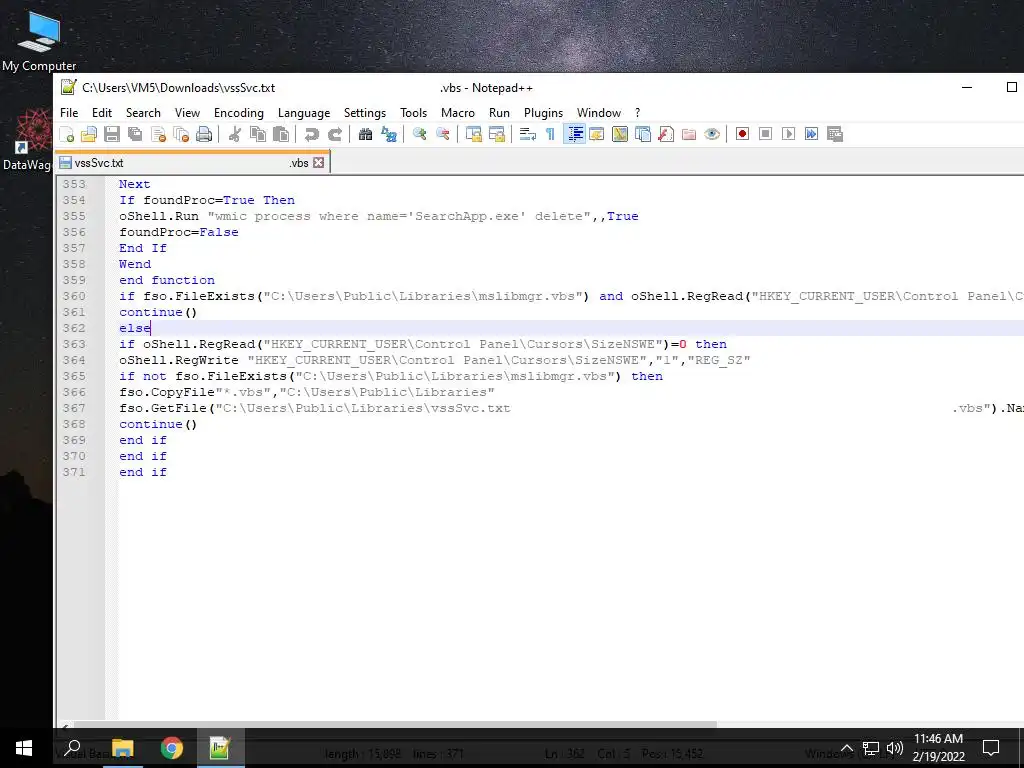Save the current file via toolbar

pyautogui.click(x=112, y=135)
